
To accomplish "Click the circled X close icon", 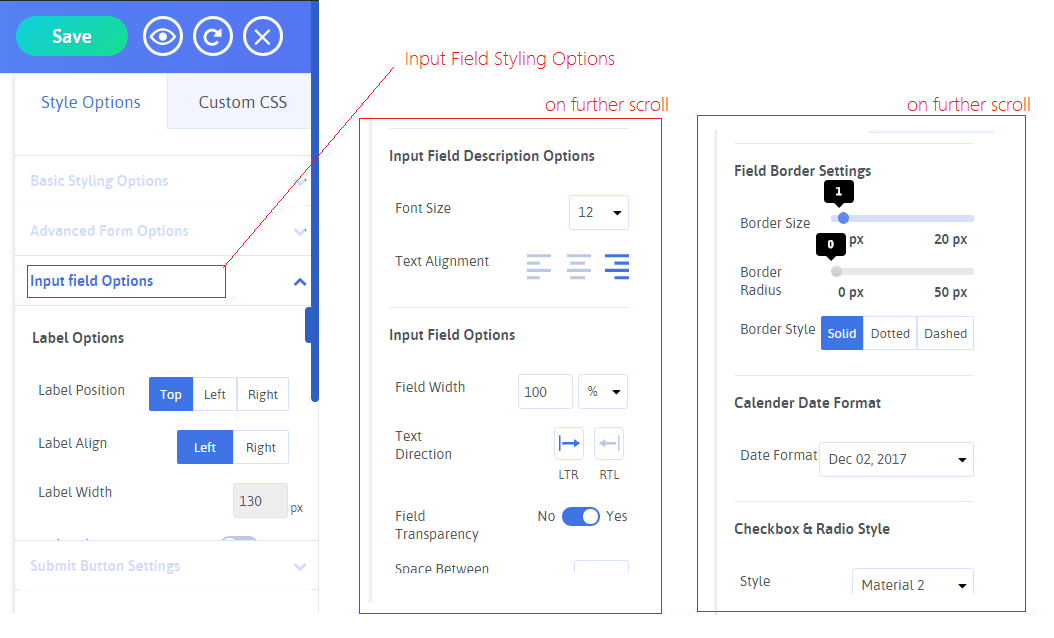I will click(x=262, y=37).
